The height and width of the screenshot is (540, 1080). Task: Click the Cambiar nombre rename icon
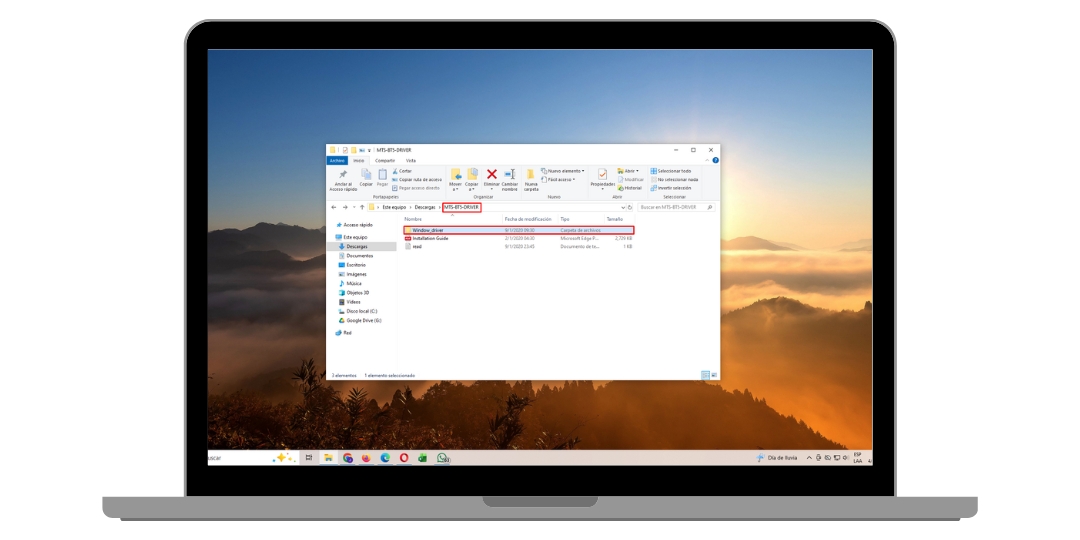pos(509,176)
